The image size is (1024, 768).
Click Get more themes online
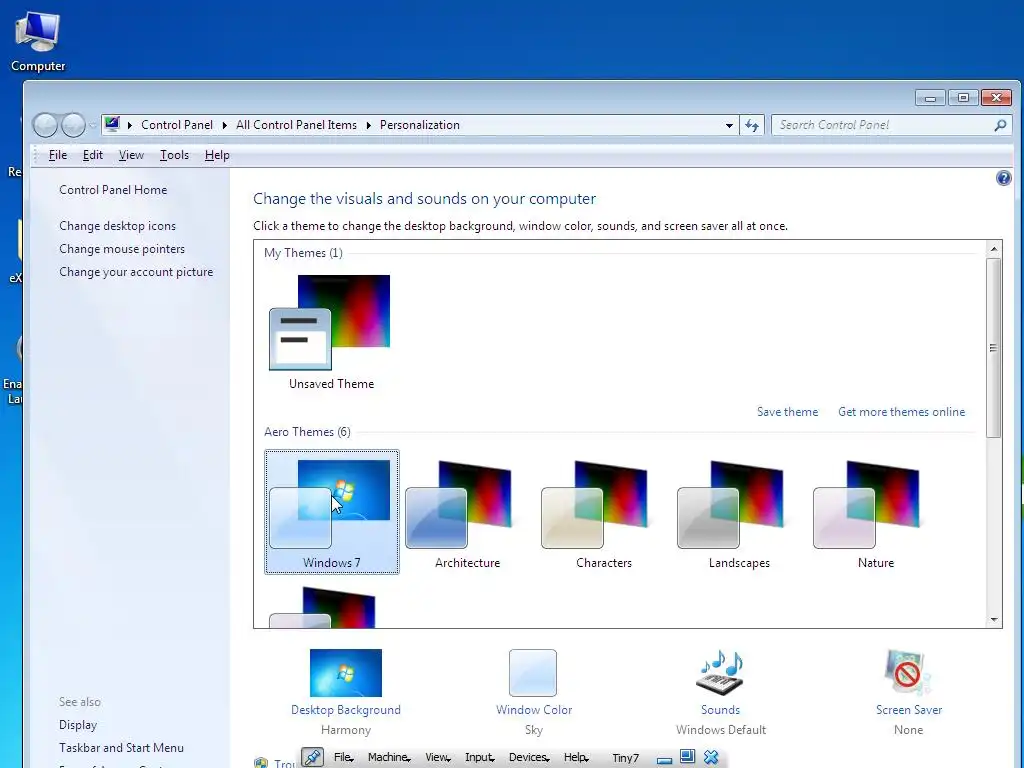pos(901,411)
